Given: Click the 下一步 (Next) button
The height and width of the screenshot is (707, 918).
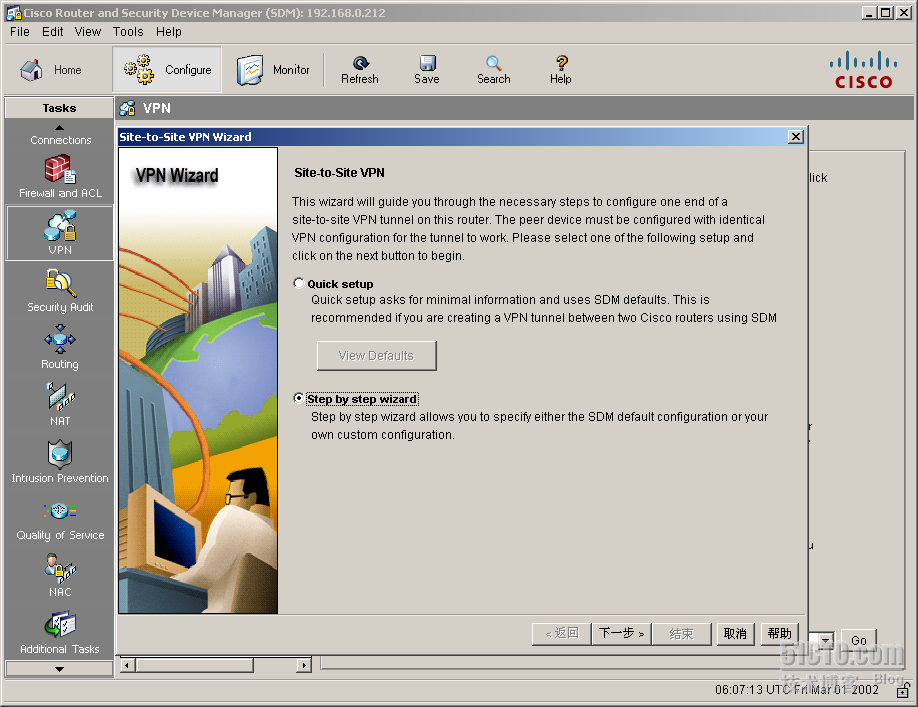Looking at the screenshot, I should coord(621,634).
